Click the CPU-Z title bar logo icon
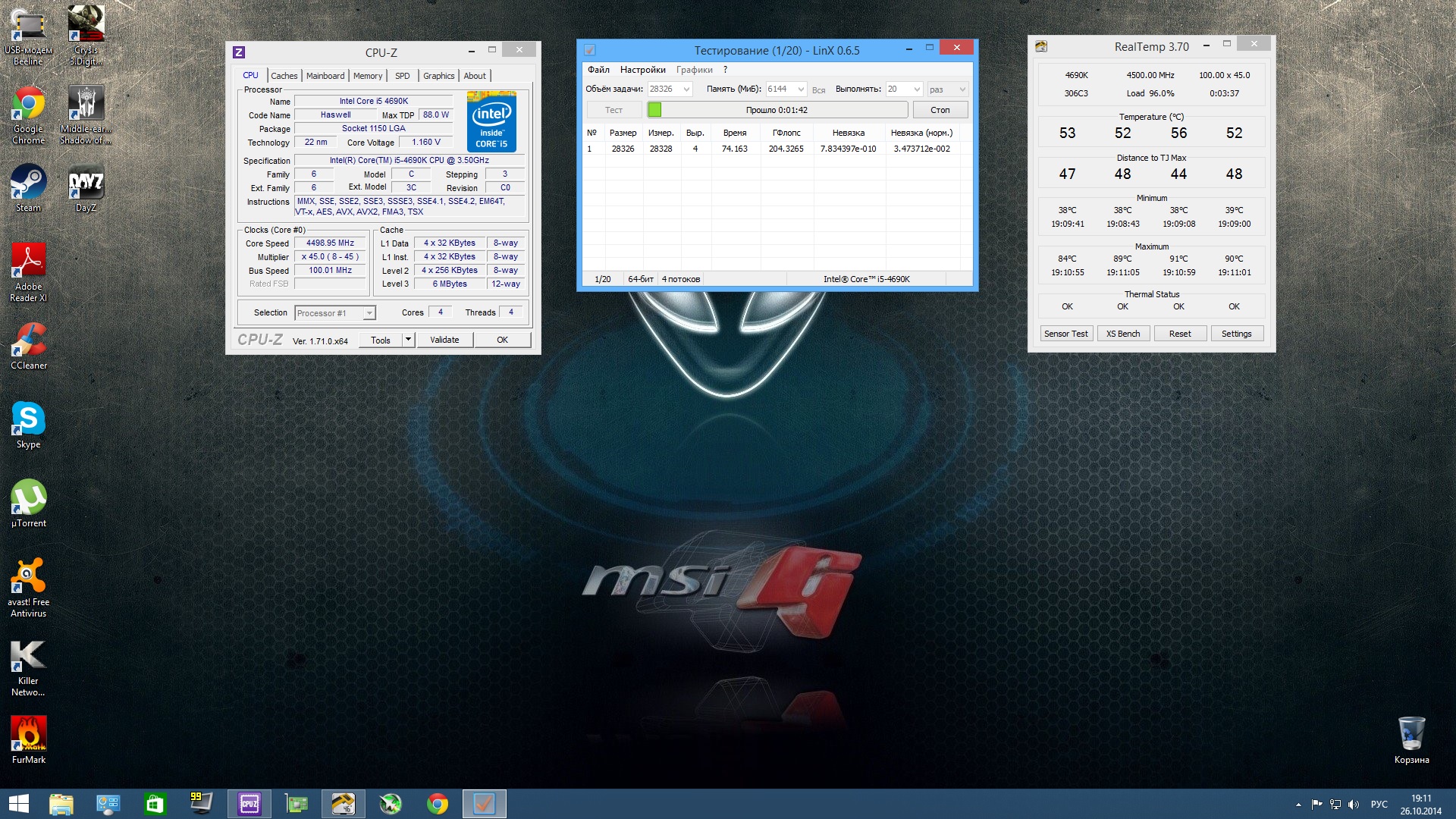Viewport: 1456px width, 819px height. pos(239,52)
